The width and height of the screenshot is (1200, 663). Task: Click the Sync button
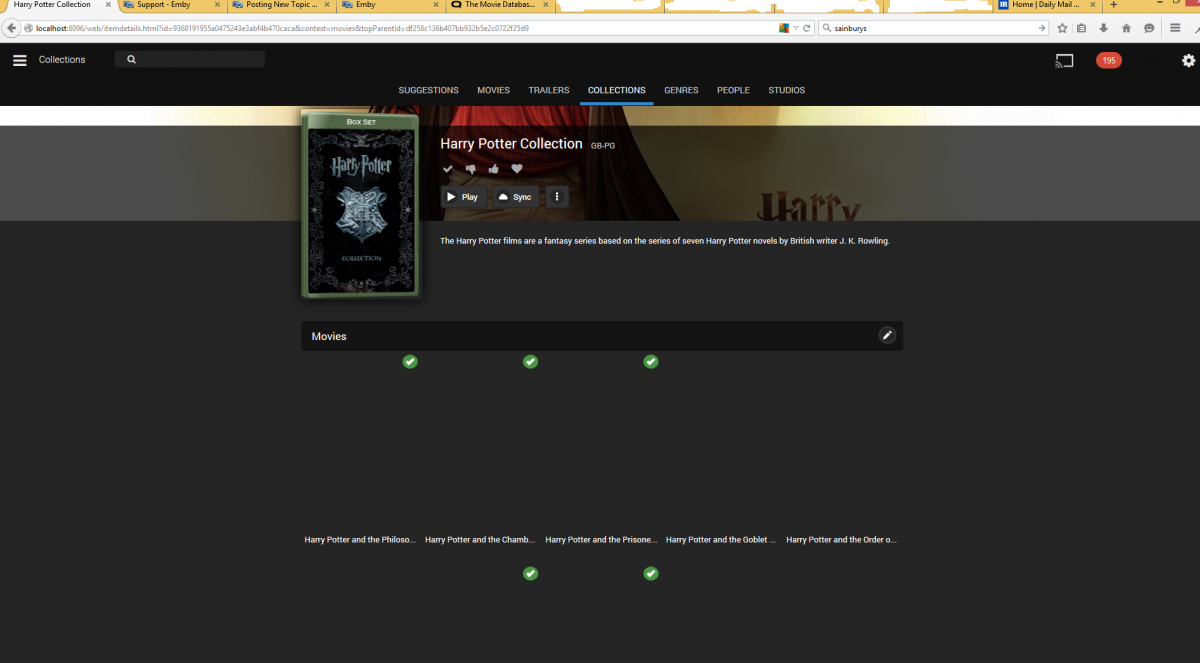tap(516, 197)
